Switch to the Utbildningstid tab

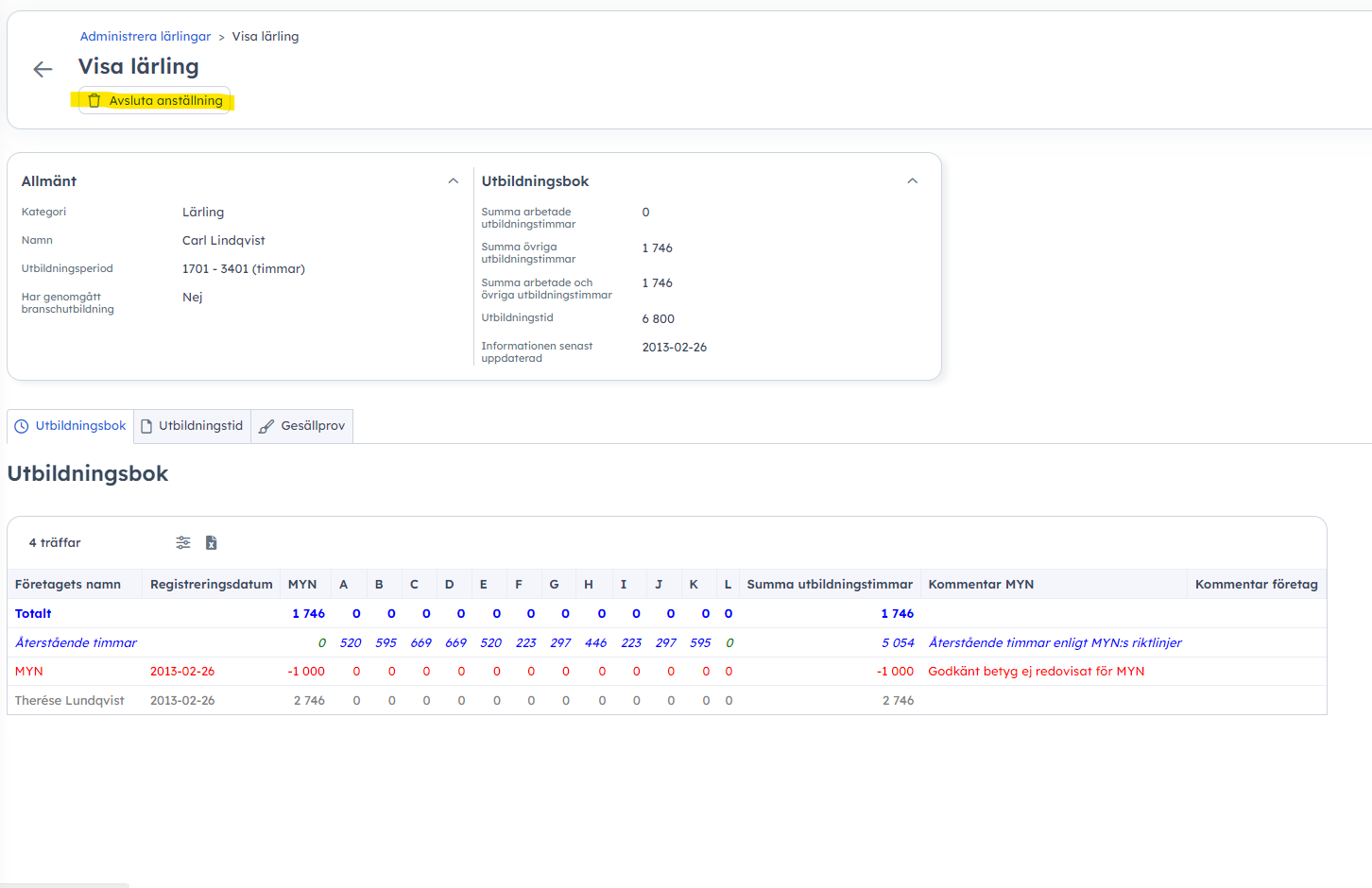tap(193, 426)
